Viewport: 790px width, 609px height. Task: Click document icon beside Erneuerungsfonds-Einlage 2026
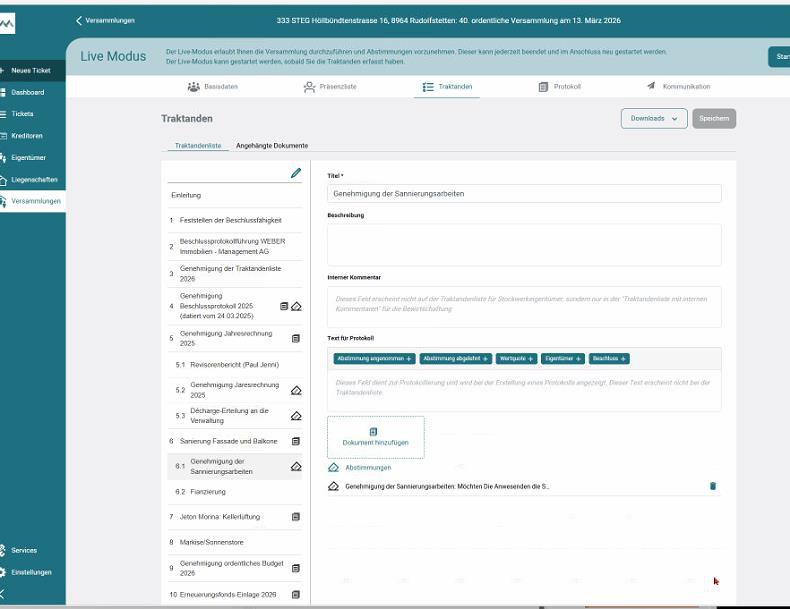[x=296, y=594]
